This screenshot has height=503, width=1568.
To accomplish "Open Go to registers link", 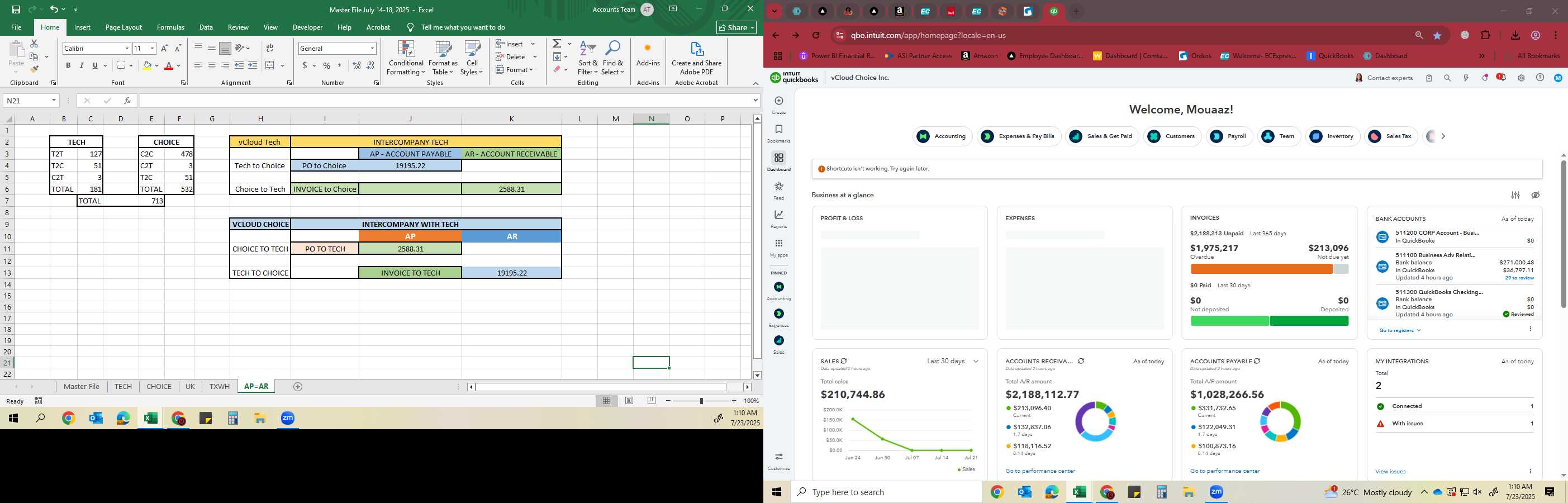I will 1399,331.
